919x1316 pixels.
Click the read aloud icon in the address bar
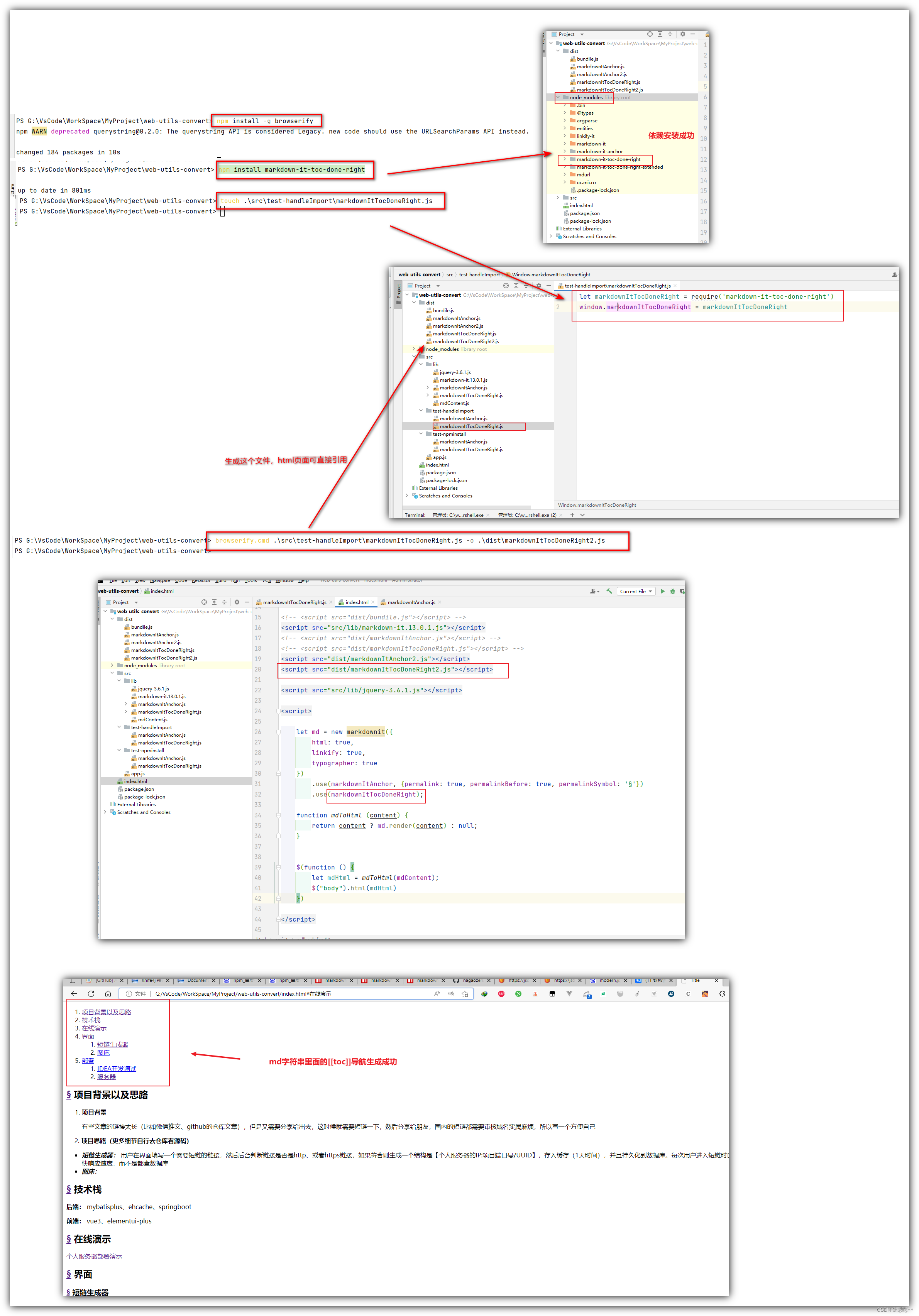click(437, 993)
